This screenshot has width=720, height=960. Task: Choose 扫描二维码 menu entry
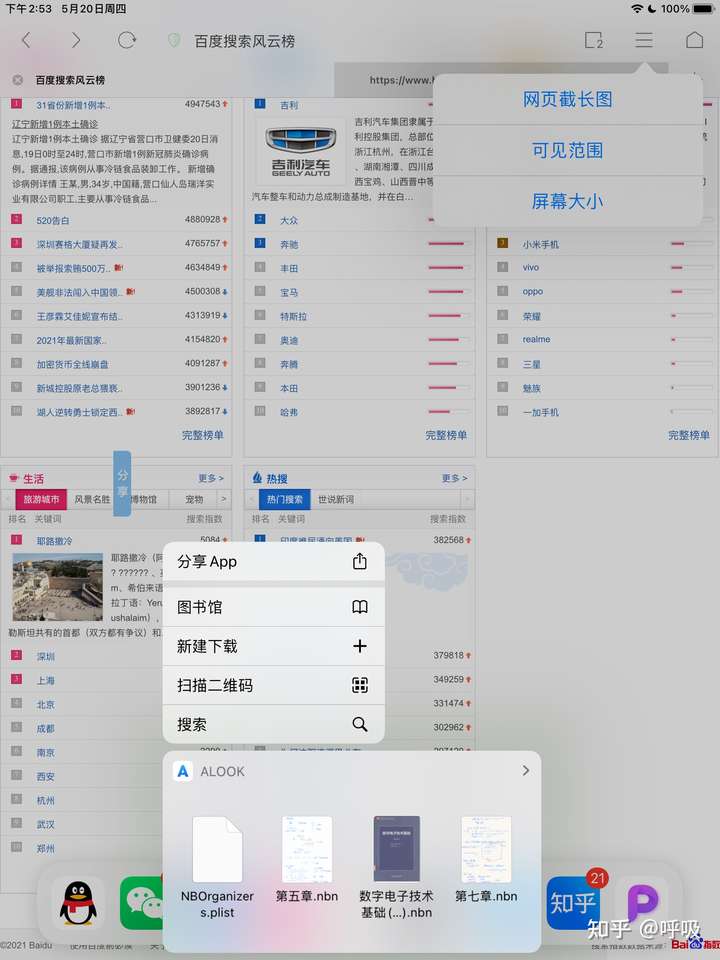tap(274, 685)
